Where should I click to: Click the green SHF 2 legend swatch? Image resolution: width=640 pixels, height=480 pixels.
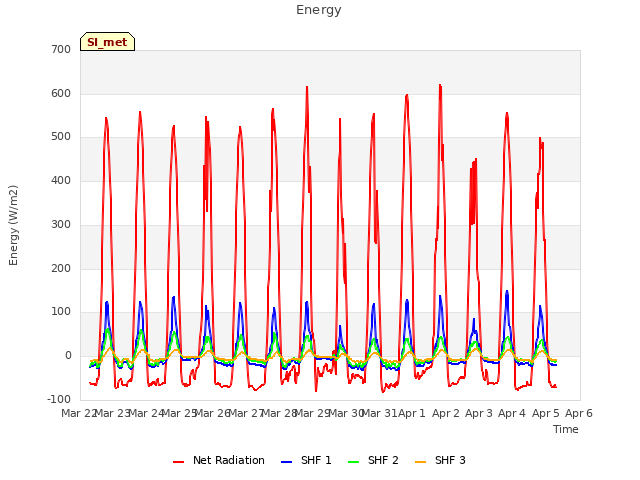pos(353,462)
